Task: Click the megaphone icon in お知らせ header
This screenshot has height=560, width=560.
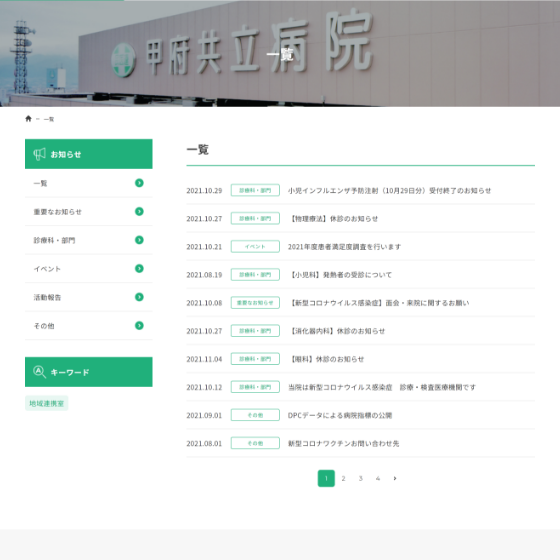Action: (39, 154)
